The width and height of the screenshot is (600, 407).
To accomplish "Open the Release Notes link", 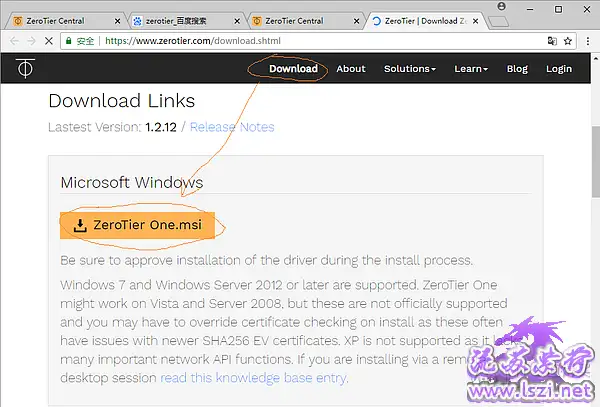I will point(232,127).
